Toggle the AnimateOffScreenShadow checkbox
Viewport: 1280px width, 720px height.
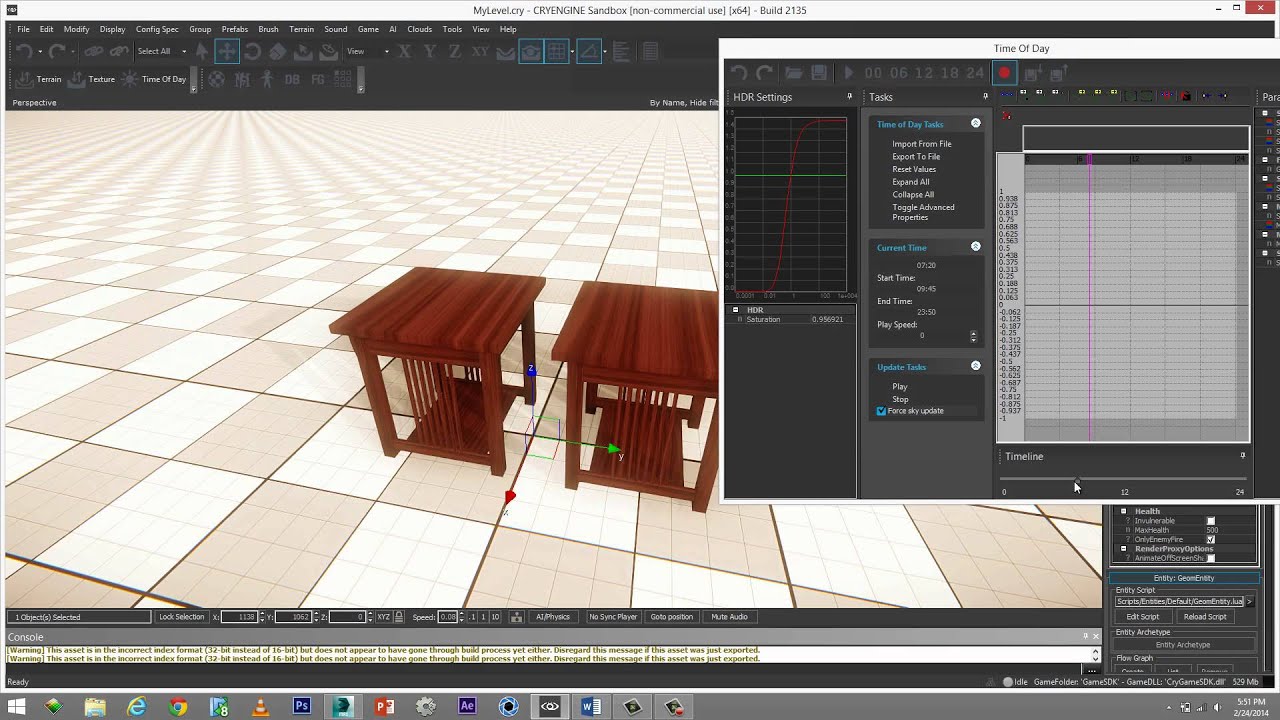[1211, 558]
